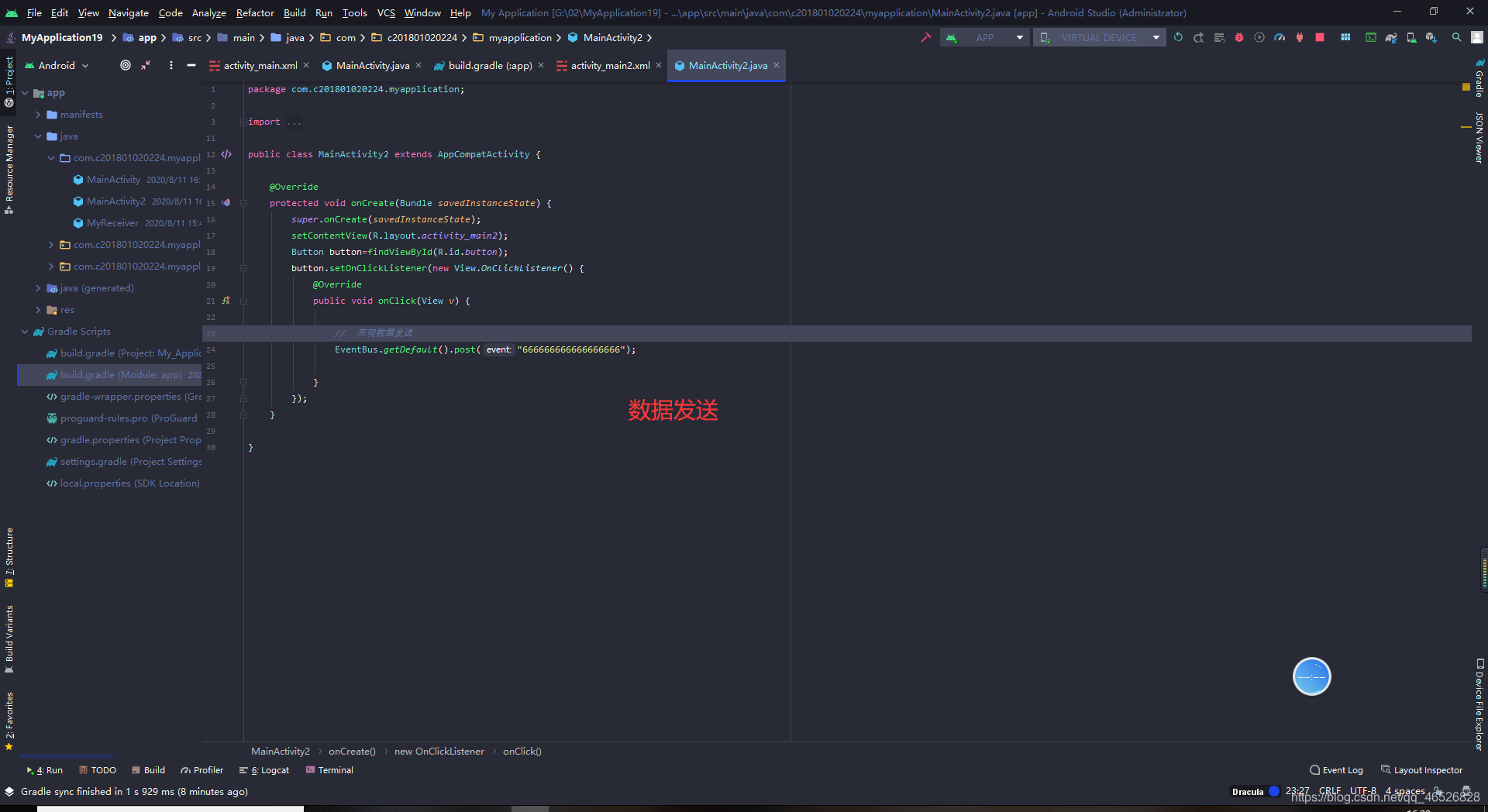The image size is (1488, 812).
Task: Hide the project panel minus icon
Action: [191, 65]
